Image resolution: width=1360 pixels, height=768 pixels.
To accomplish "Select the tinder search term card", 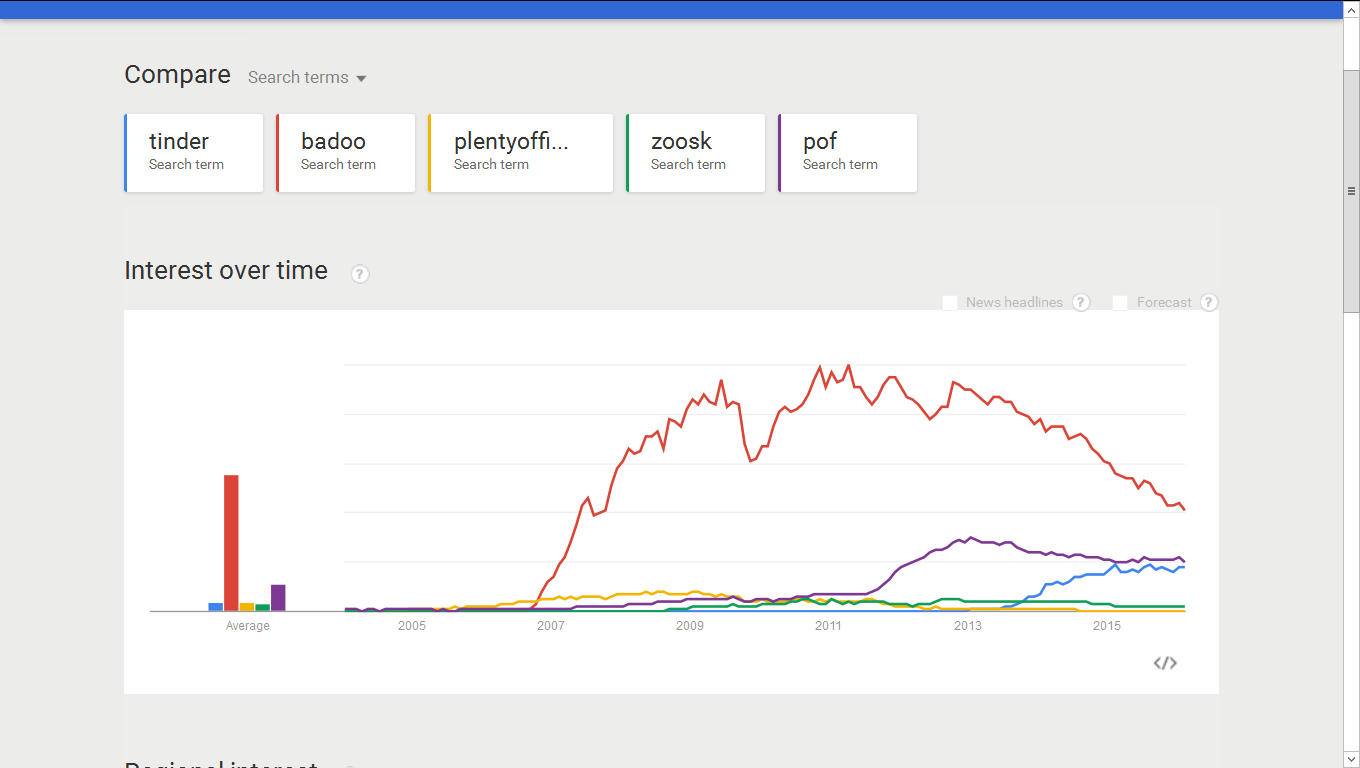I will [194, 153].
